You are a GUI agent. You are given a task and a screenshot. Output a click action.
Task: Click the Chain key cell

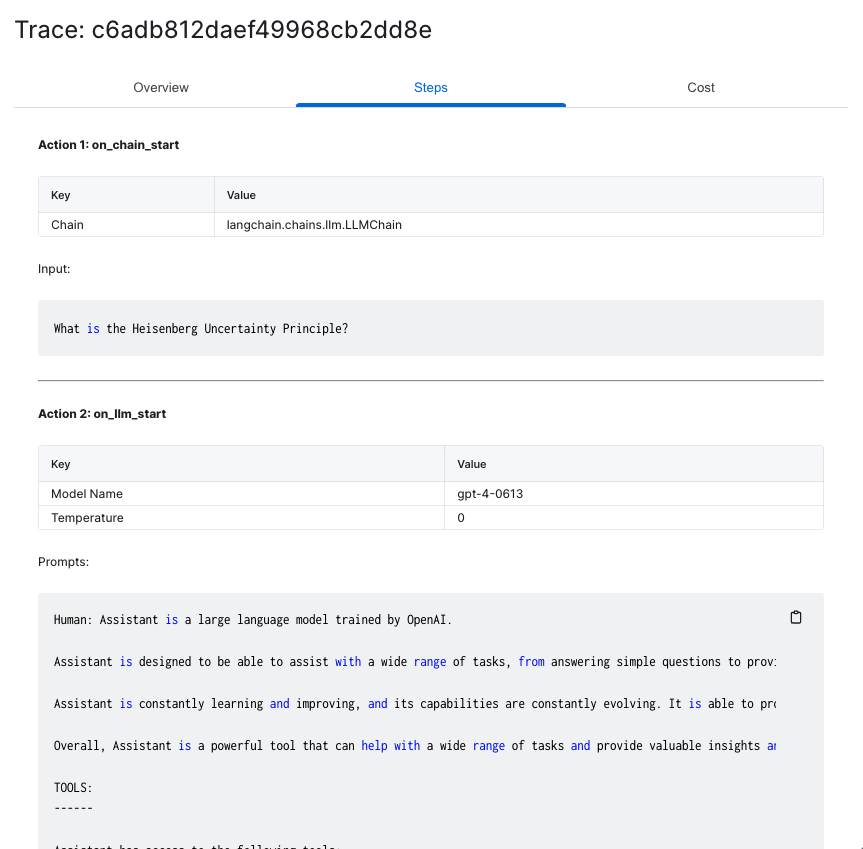[x=126, y=224]
